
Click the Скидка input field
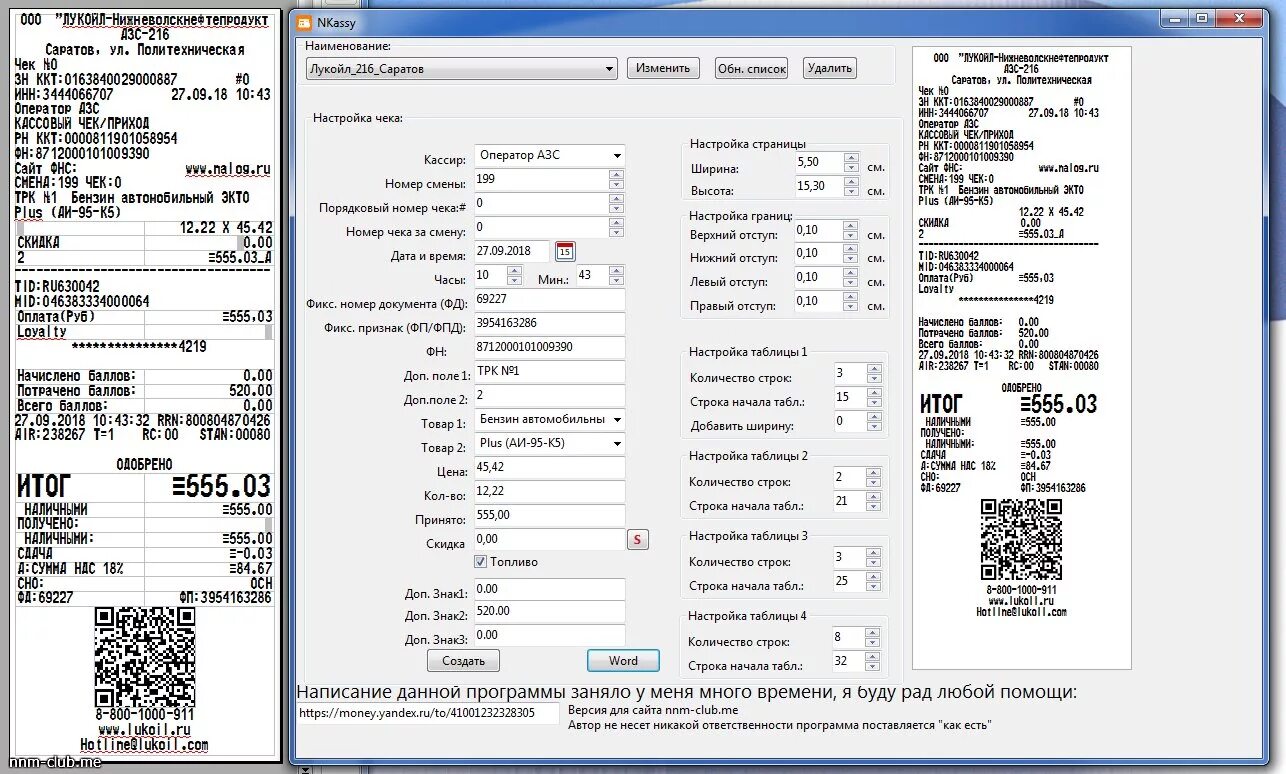(549, 540)
